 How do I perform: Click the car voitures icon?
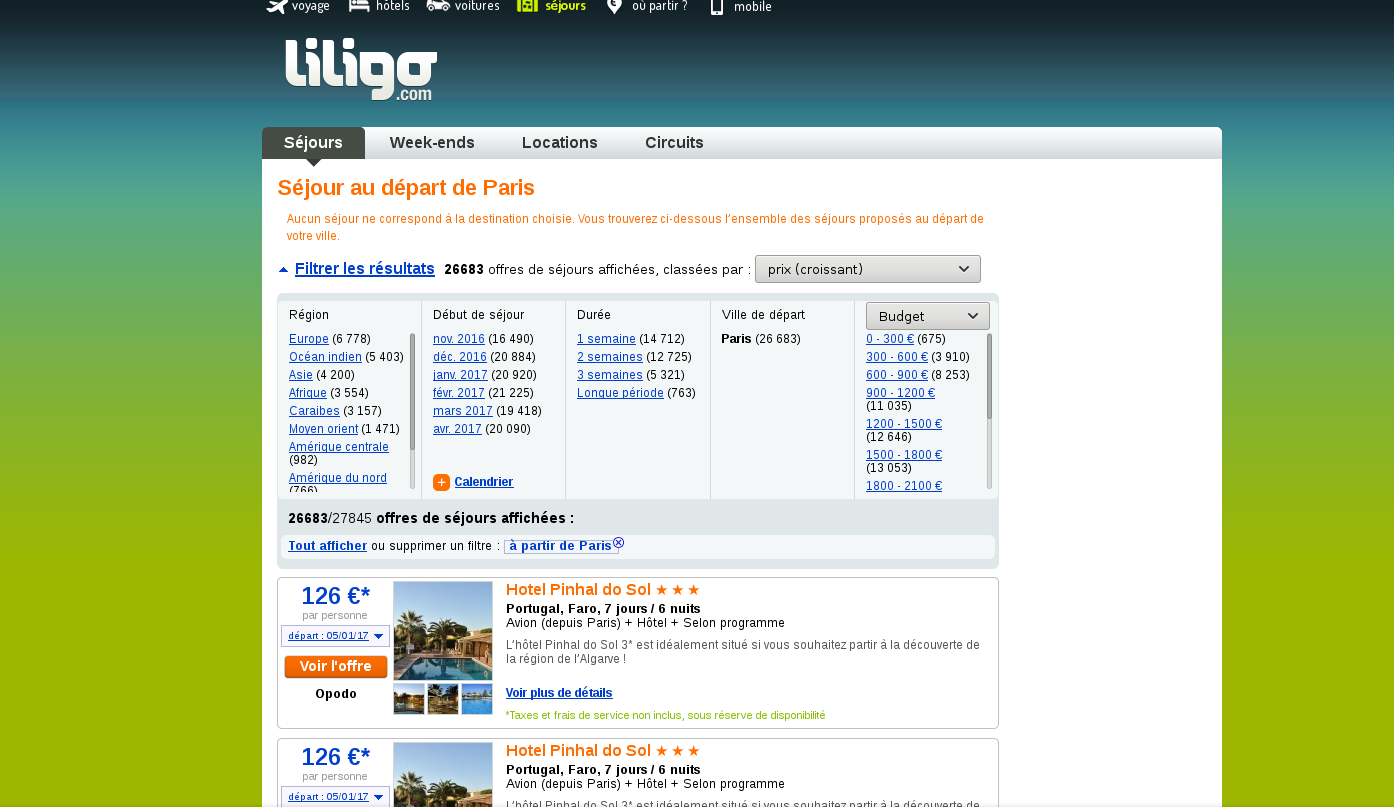click(x=438, y=6)
